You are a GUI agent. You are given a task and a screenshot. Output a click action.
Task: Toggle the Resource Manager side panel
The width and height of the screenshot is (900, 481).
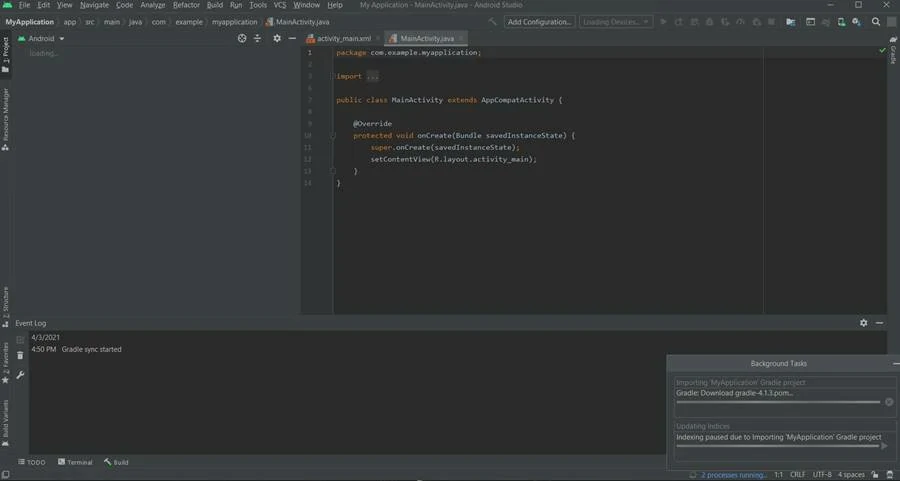click(x=5, y=117)
